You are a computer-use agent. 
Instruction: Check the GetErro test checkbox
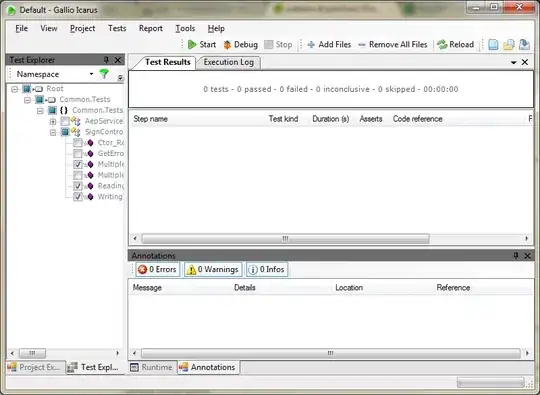click(x=77, y=153)
